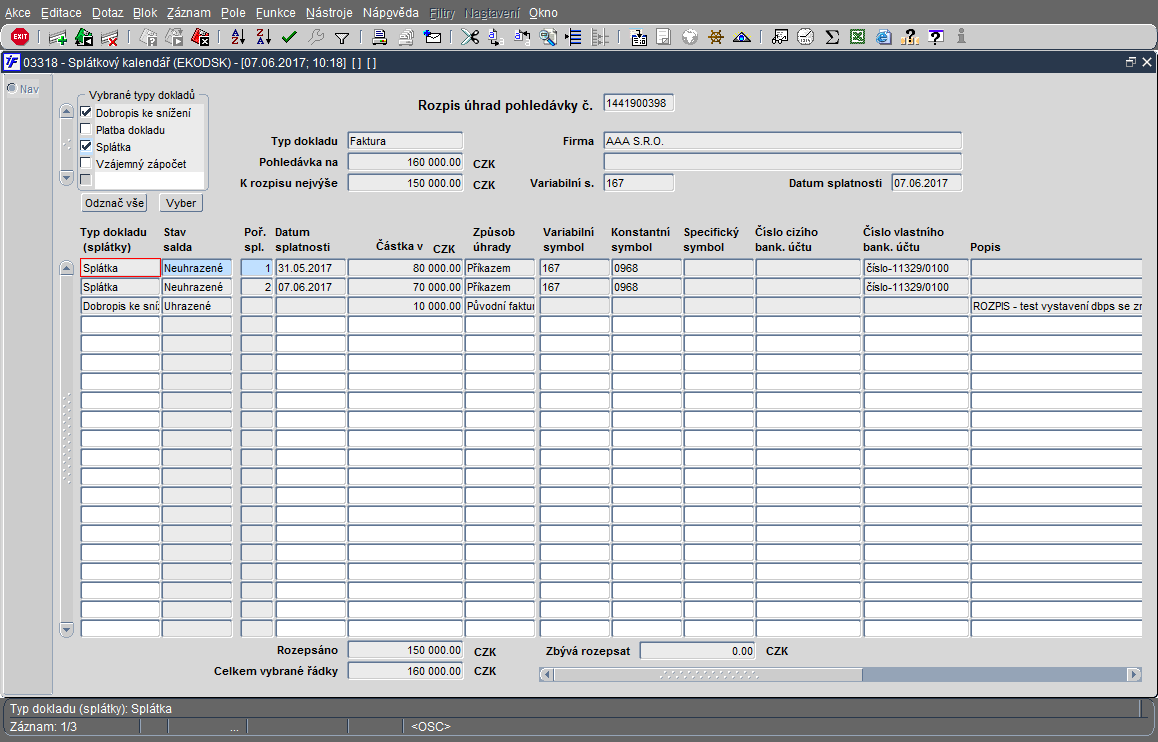
Task: Click the insert new record icon
Action: click(58, 37)
